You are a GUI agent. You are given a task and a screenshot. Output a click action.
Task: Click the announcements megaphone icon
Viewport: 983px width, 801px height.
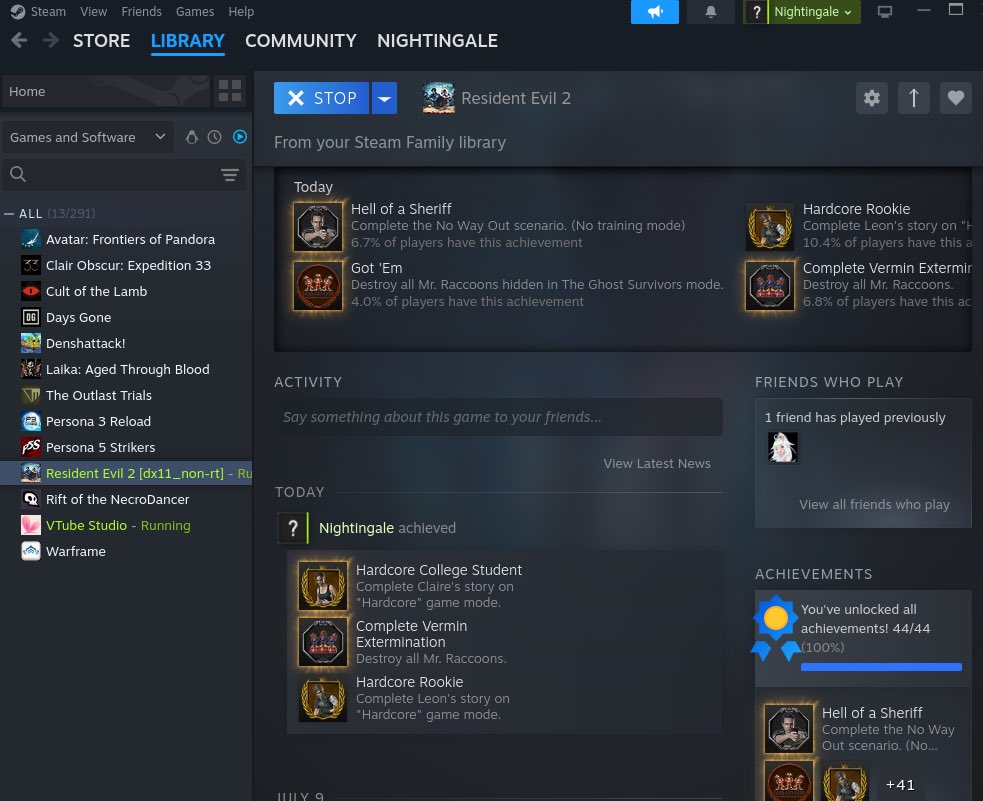pyautogui.click(x=654, y=12)
